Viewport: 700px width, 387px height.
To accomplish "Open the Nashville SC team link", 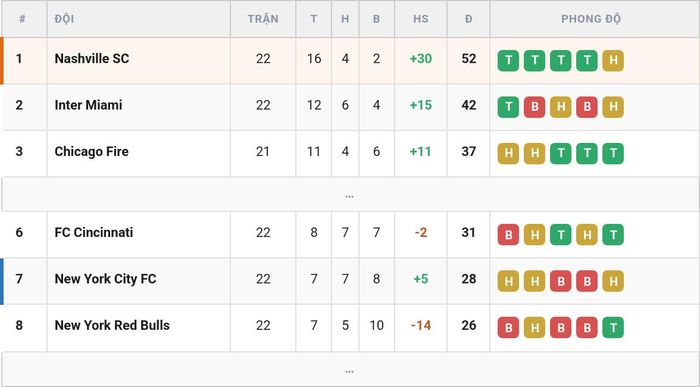I will pos(92,58).
